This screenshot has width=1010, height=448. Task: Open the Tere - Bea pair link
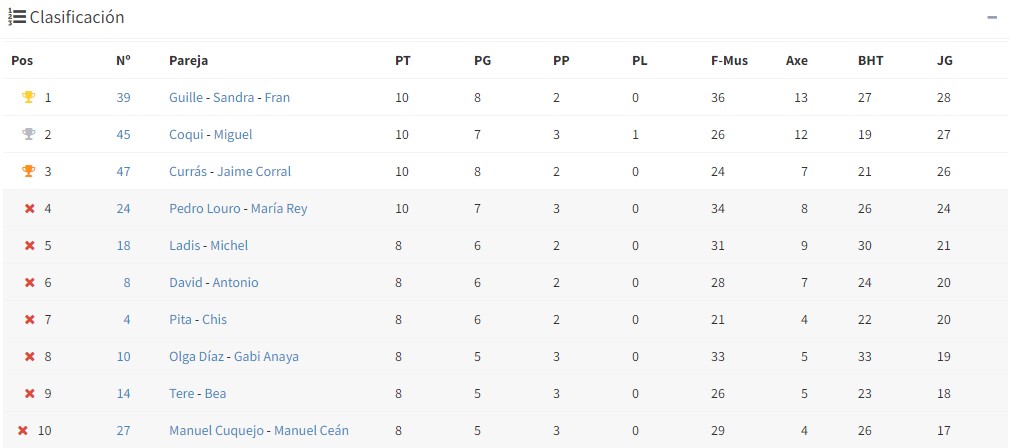coord(197,394)
